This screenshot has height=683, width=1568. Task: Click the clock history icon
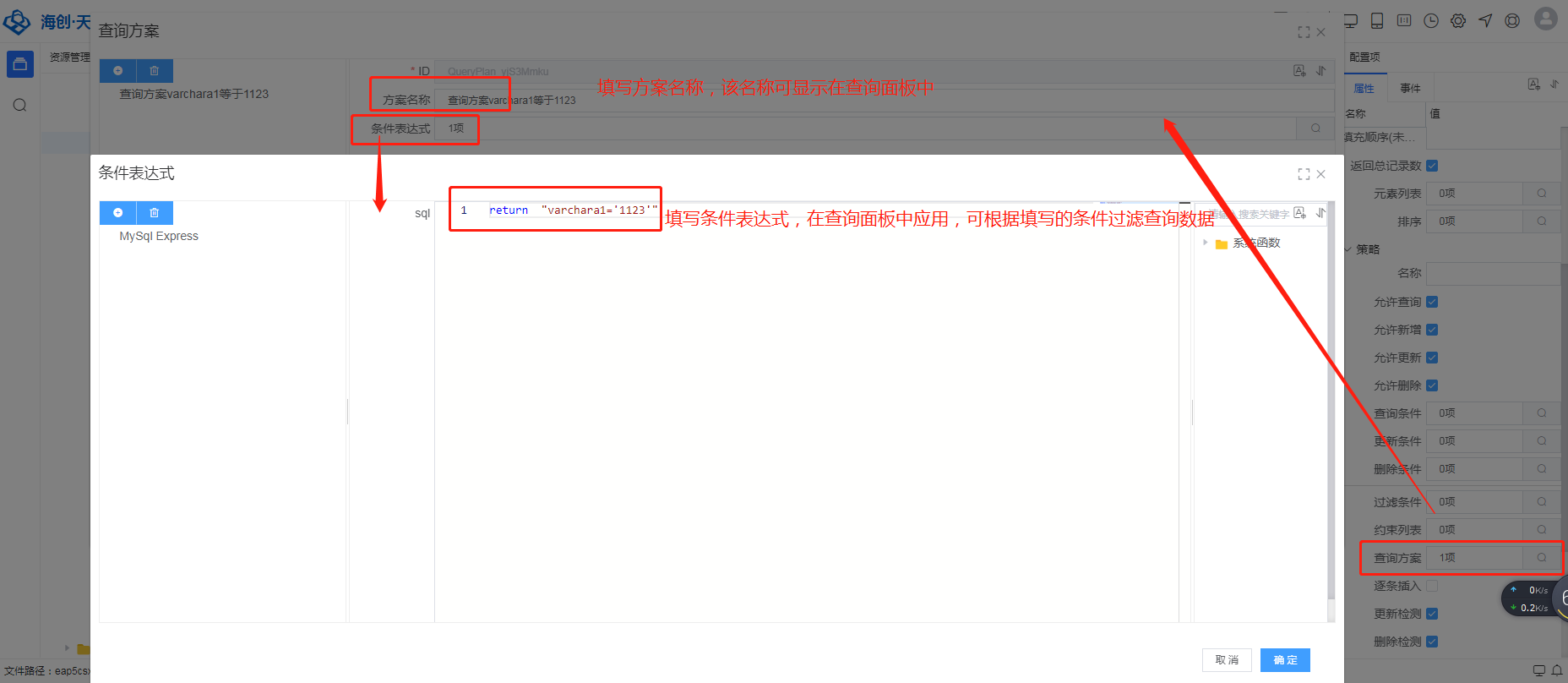coord(1431,21)
